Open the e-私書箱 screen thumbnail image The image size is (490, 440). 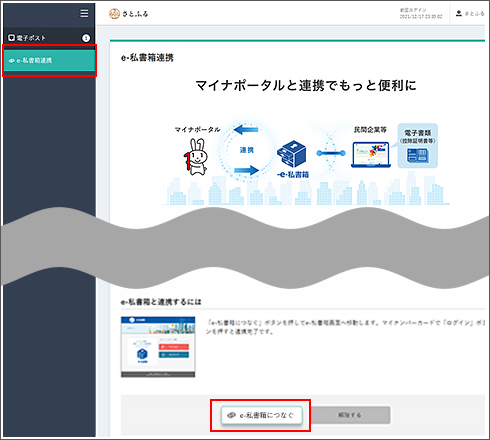point(158,347)
